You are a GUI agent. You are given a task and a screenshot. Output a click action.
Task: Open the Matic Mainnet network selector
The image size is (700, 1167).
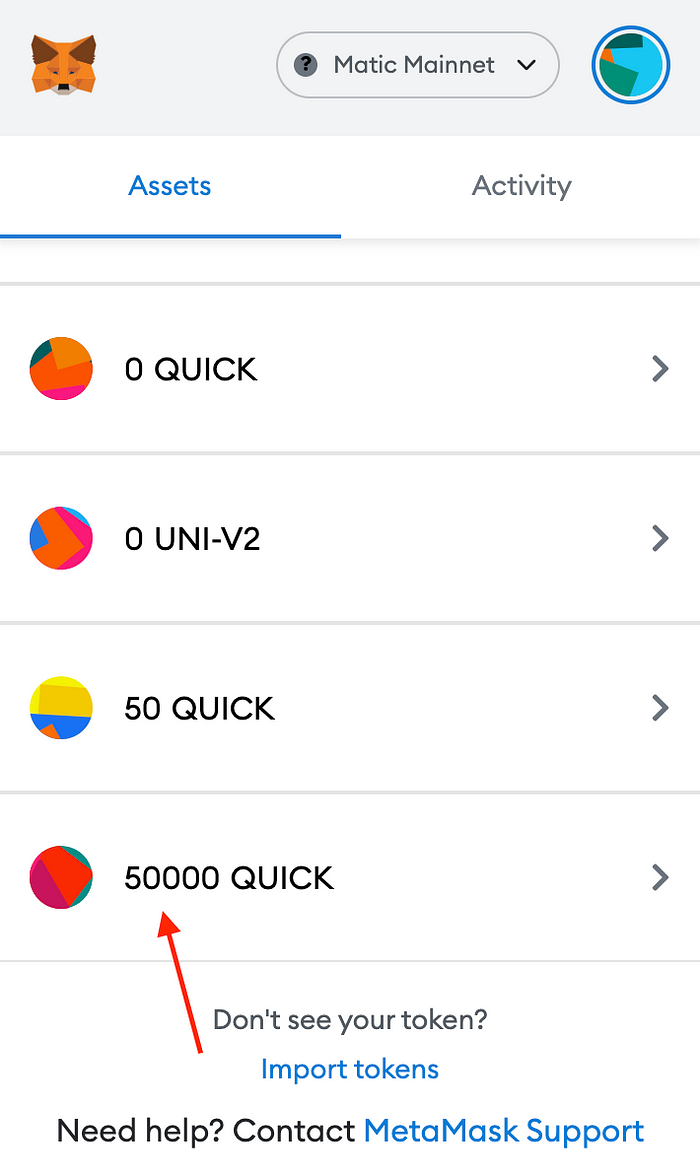point(417,65)
